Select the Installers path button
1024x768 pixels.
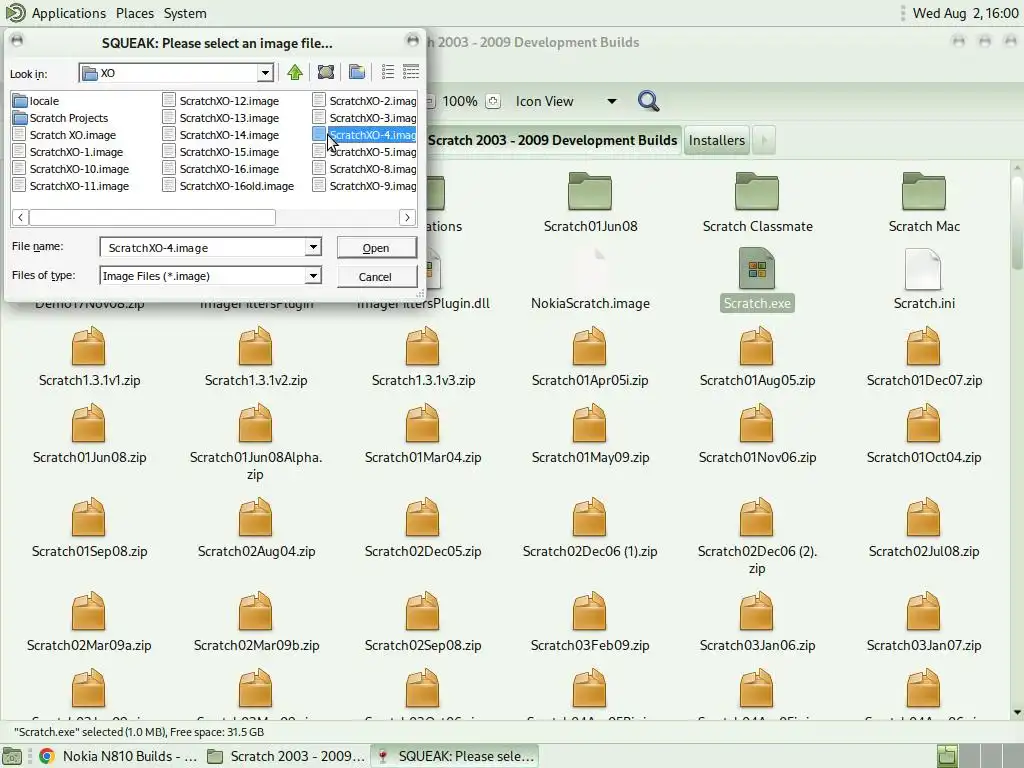pyautogui.click(x=716, y=140)
